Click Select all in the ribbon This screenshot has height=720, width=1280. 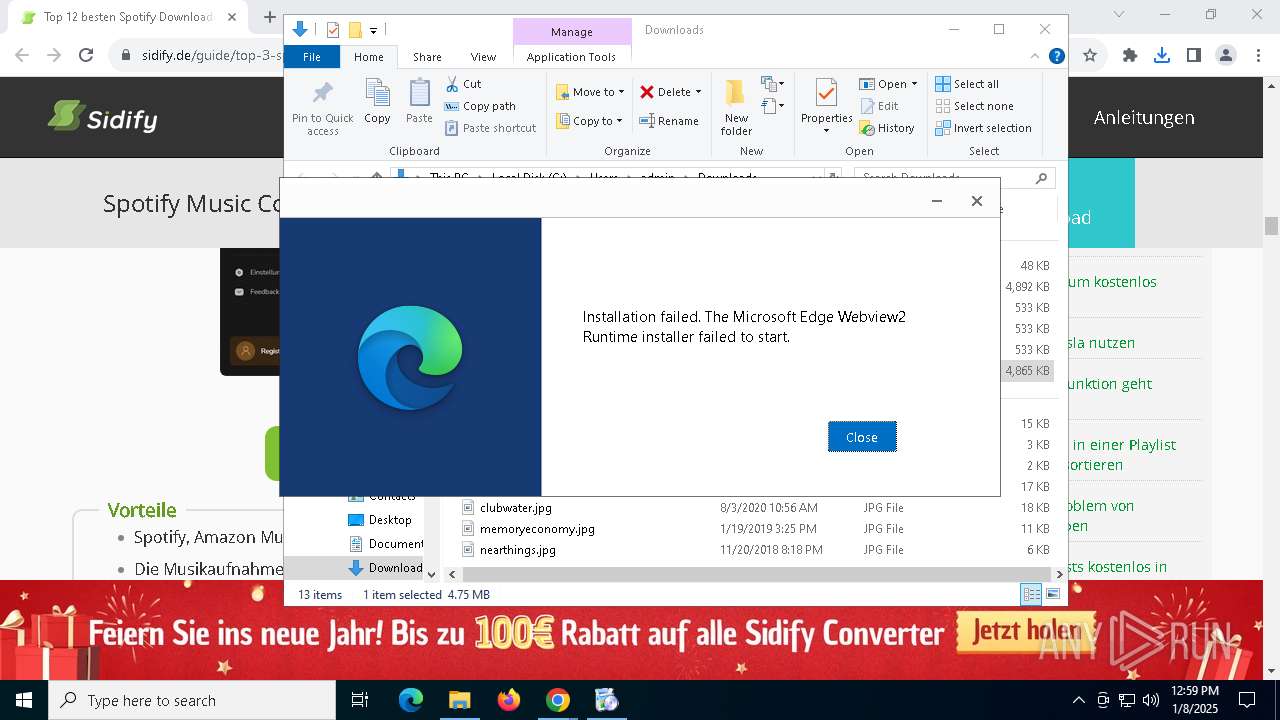967,84
